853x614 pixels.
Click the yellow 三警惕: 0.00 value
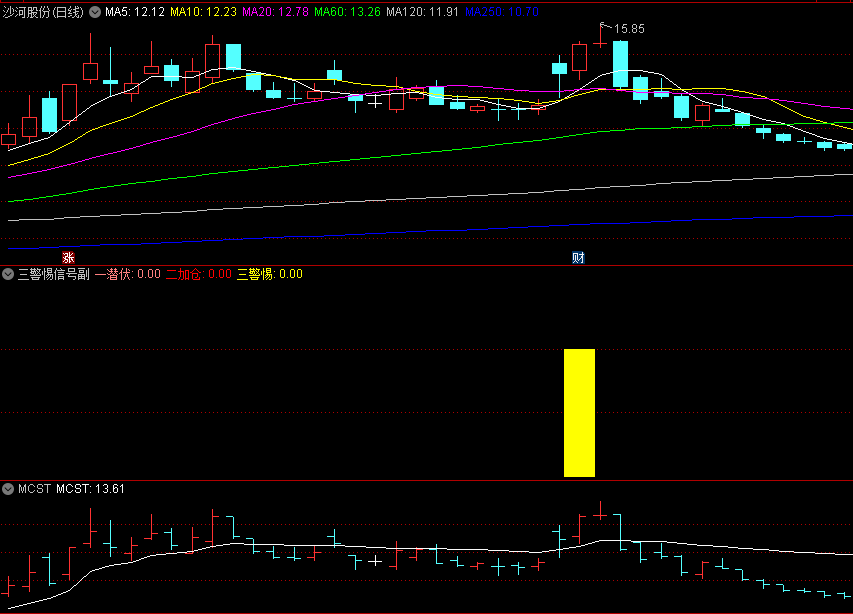click(270, 274)
